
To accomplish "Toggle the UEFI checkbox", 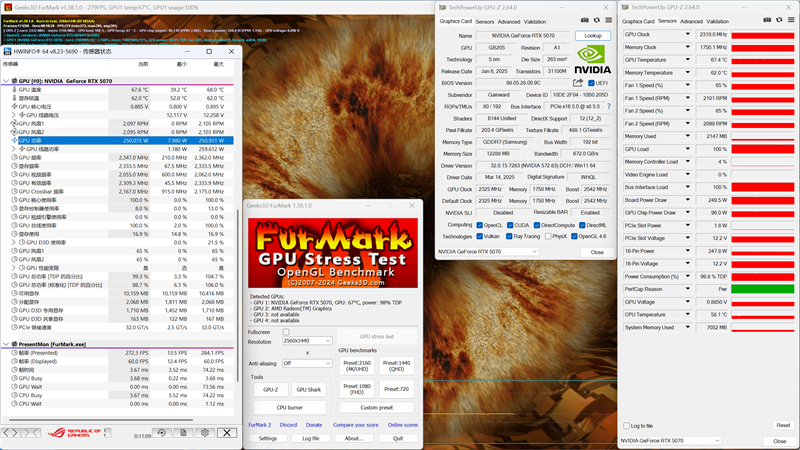I will tap(591, 83).
